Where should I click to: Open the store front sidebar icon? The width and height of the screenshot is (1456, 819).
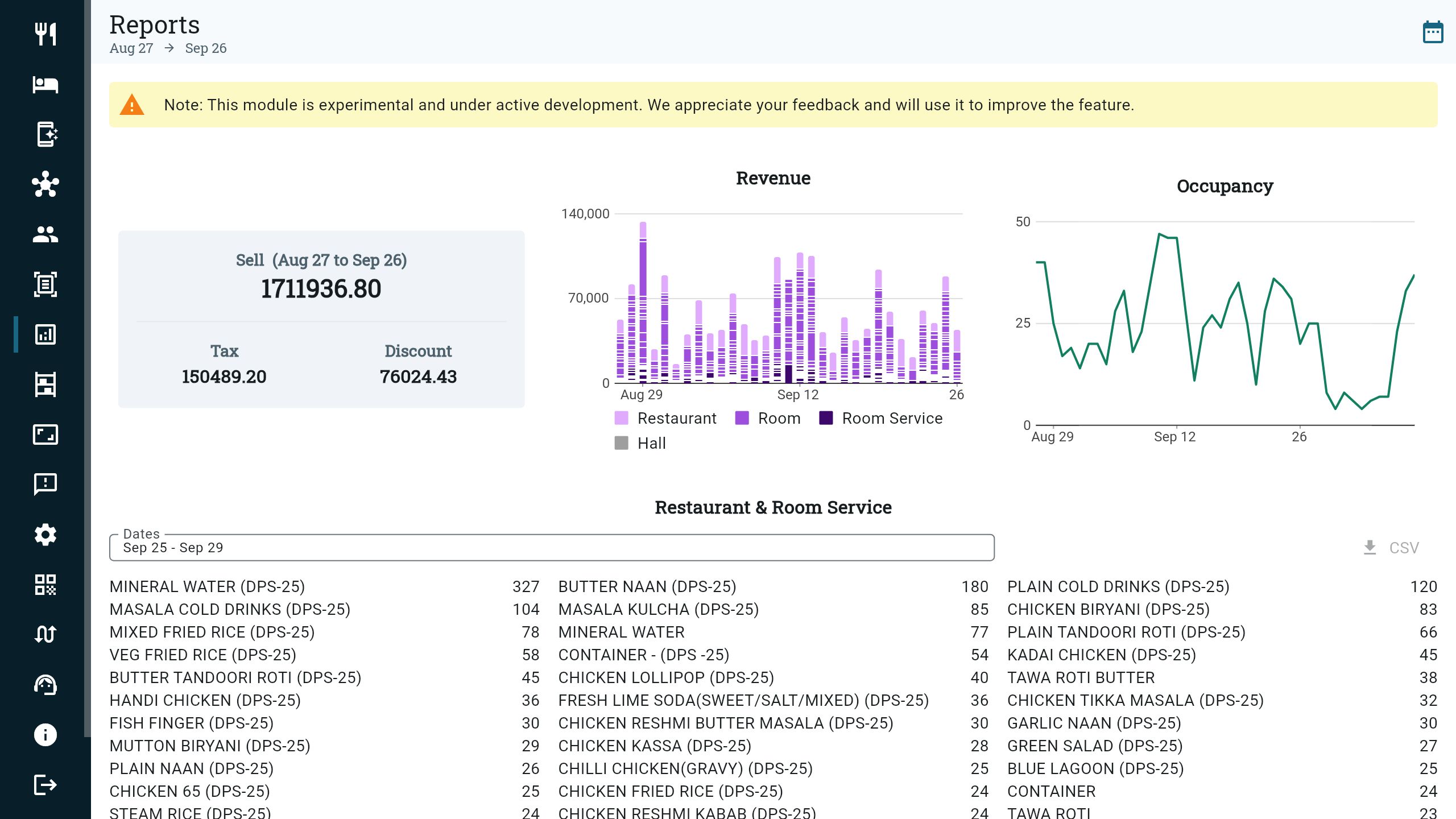click(x=45, y=384)
